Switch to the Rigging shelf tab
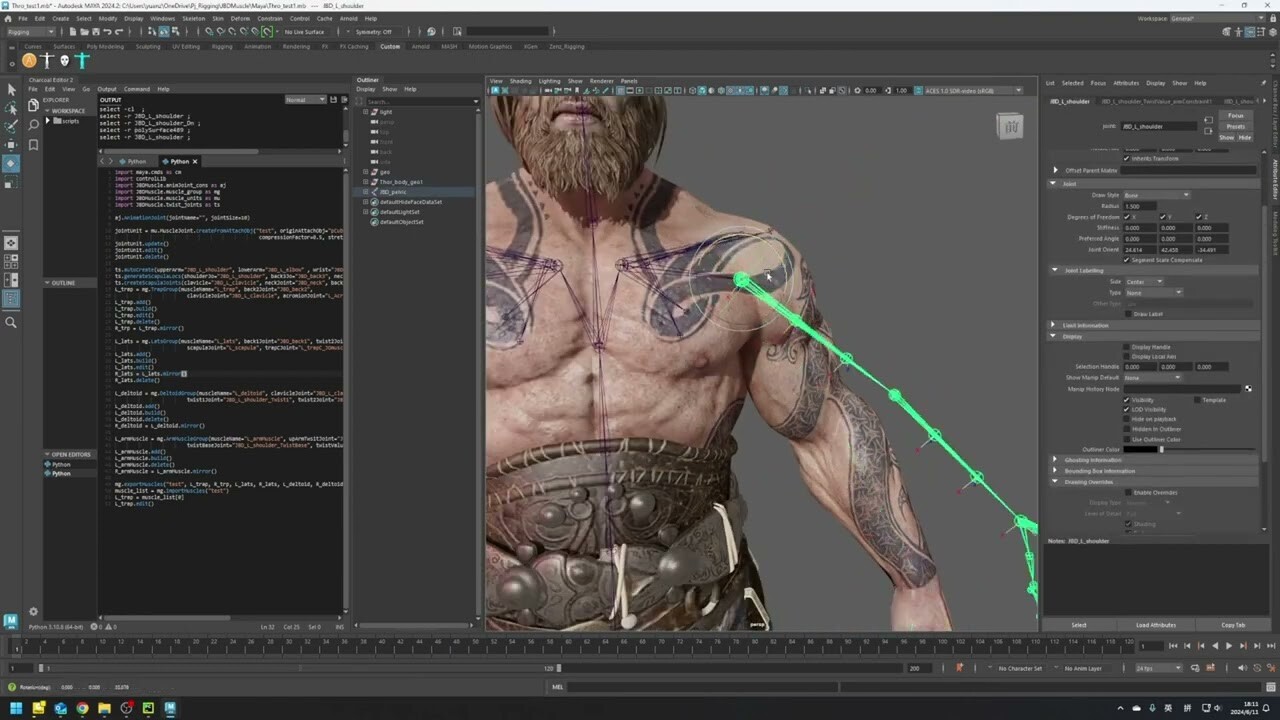This screenshot has height=720, width=1280. [x=223, y=46]
